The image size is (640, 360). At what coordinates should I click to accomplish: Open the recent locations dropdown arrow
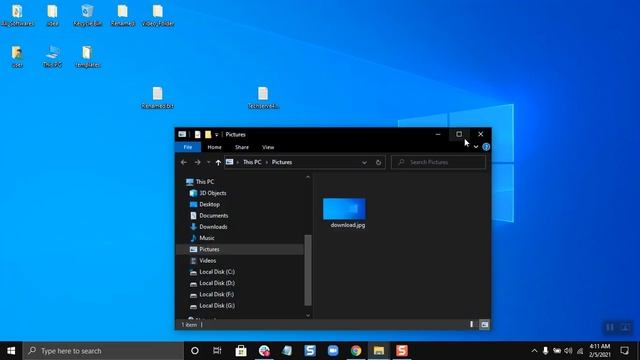(x=209, y=162)
